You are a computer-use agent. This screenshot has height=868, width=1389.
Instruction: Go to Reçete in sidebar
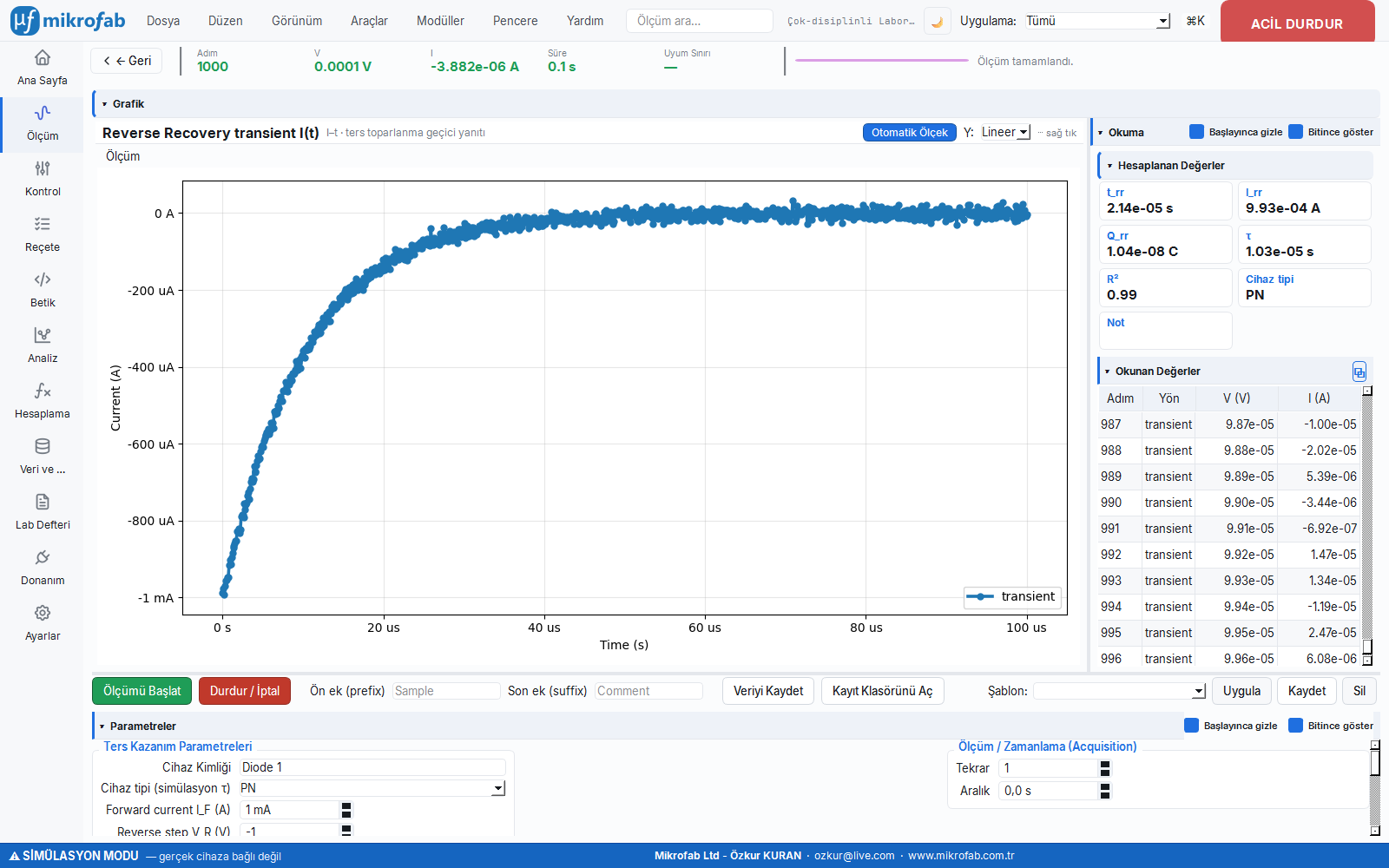(42, 235)
